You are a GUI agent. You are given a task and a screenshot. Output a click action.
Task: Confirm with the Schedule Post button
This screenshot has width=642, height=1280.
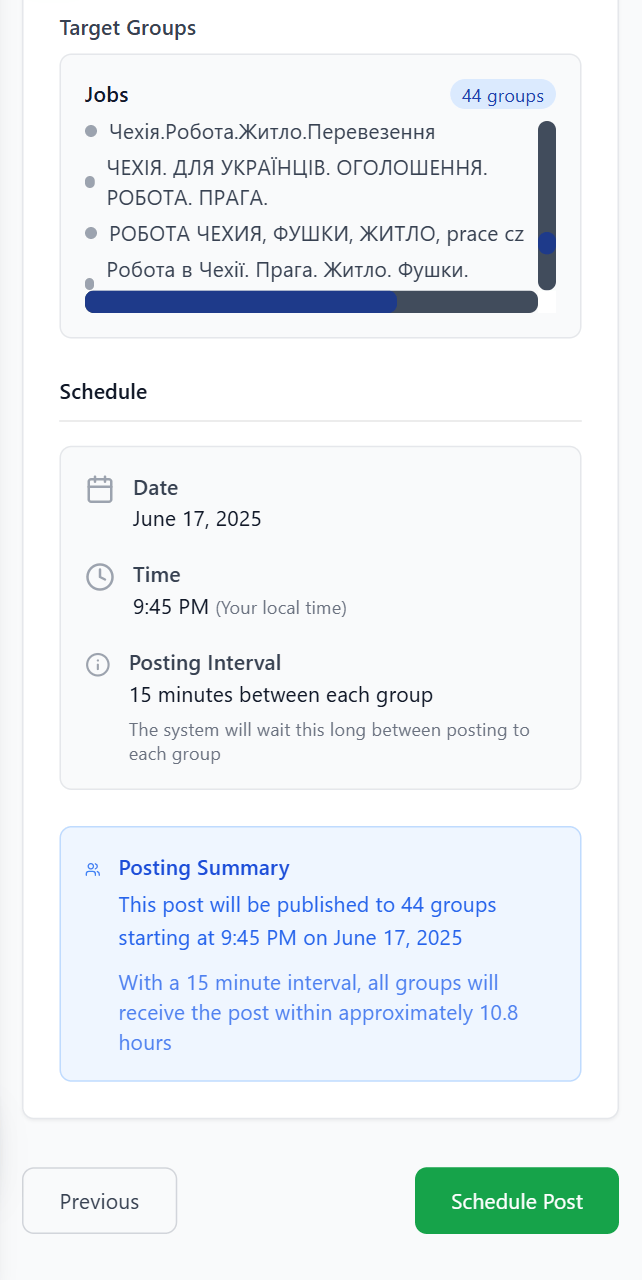click(517, 1201)
